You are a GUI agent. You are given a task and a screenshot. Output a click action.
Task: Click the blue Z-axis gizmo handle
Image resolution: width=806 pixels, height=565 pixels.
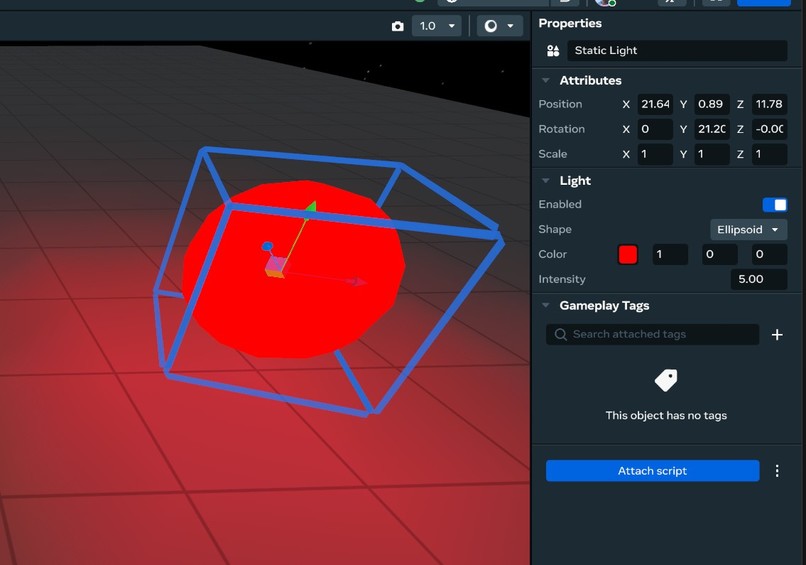point(267,247)
